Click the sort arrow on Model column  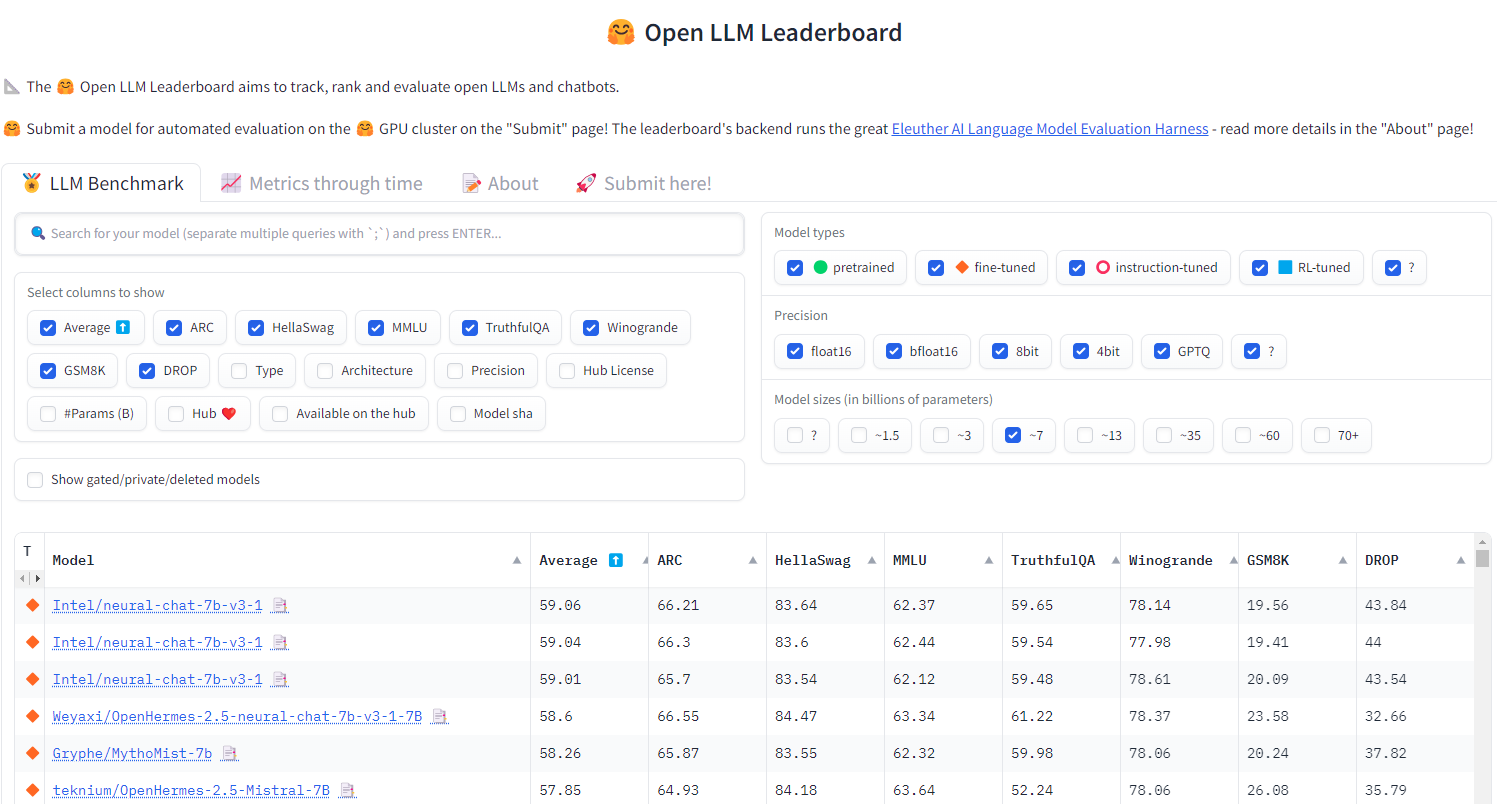516,561
